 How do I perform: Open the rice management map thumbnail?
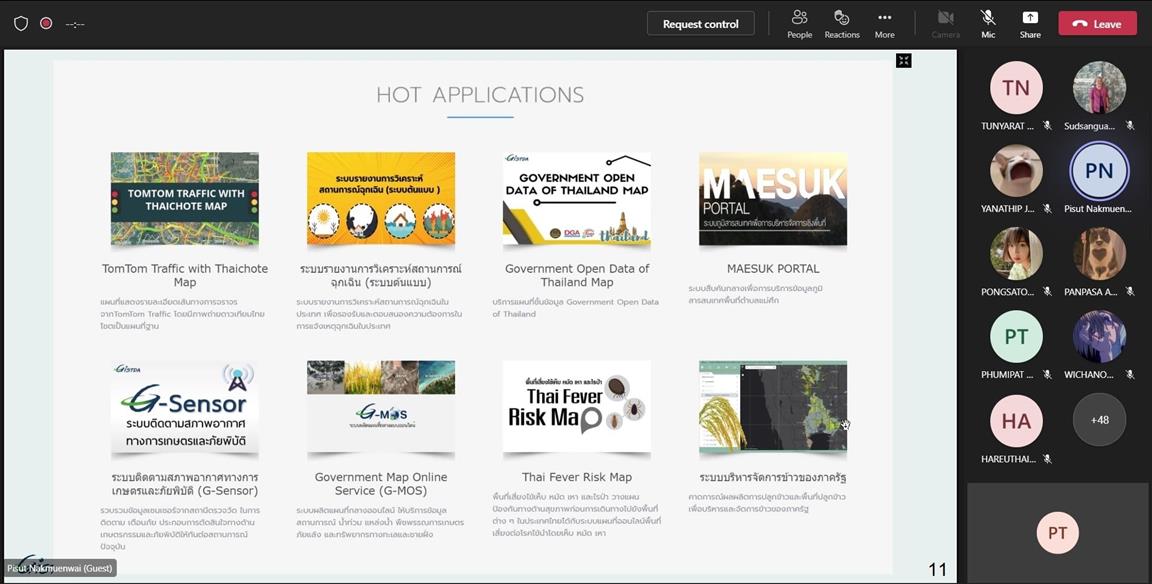[x=773, y=407]
